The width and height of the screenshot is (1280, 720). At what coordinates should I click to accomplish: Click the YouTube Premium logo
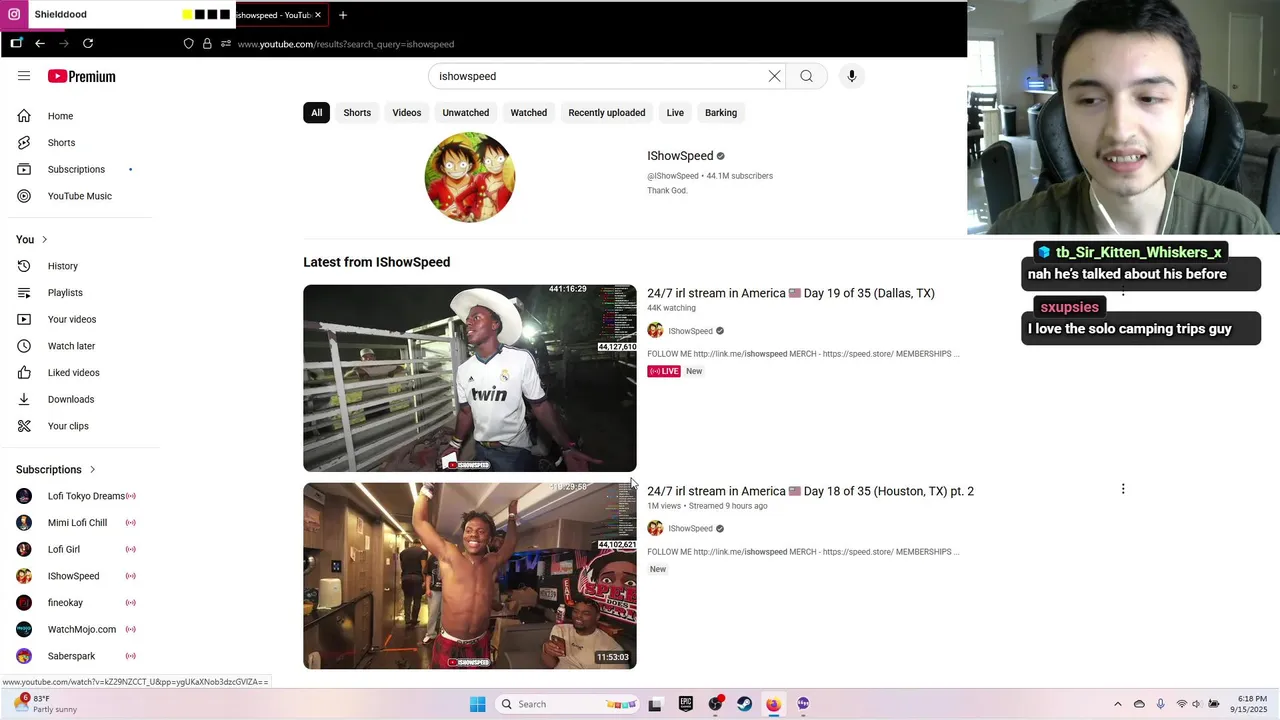[x=82, y=76]
